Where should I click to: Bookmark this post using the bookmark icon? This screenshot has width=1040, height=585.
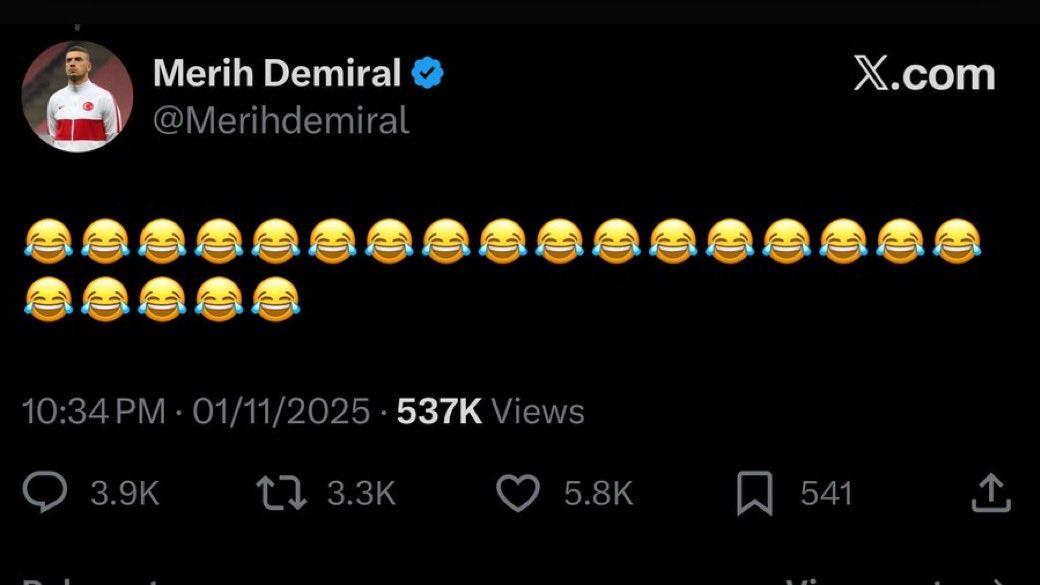point(754,493)
